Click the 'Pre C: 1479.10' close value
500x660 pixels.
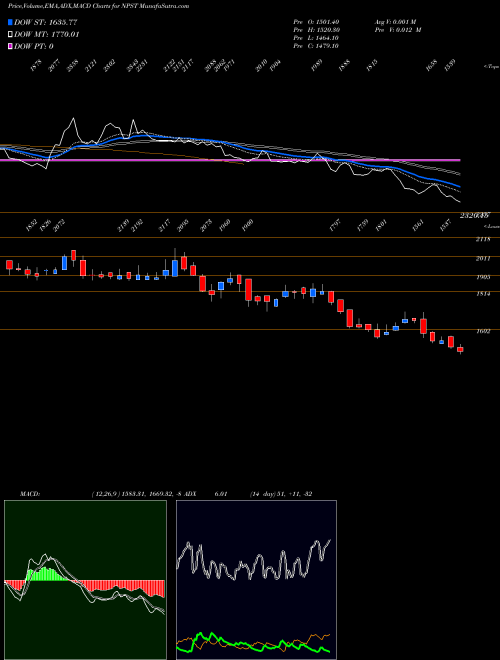point(316,46)
